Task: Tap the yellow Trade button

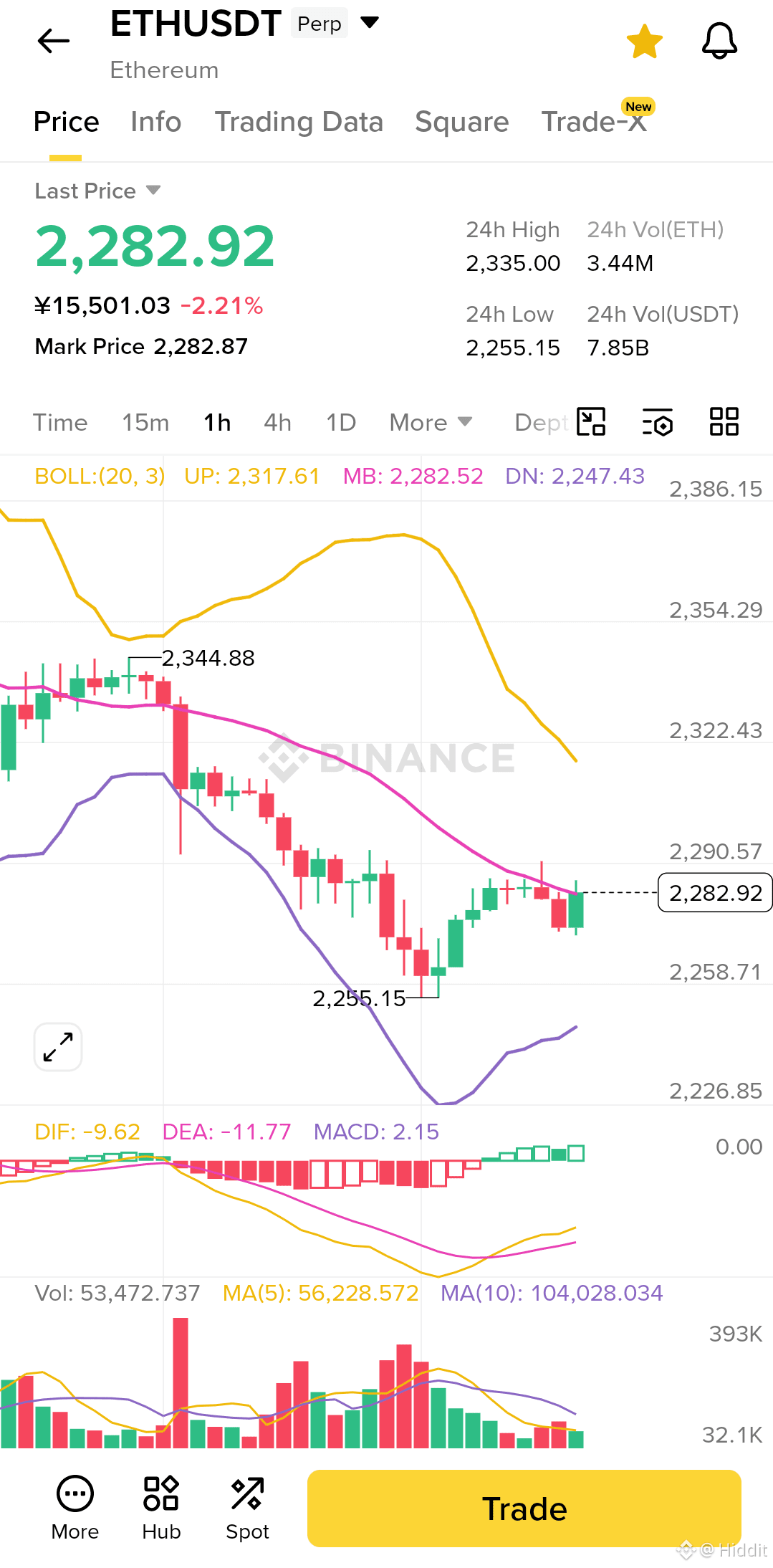Action: point(524,1509)
